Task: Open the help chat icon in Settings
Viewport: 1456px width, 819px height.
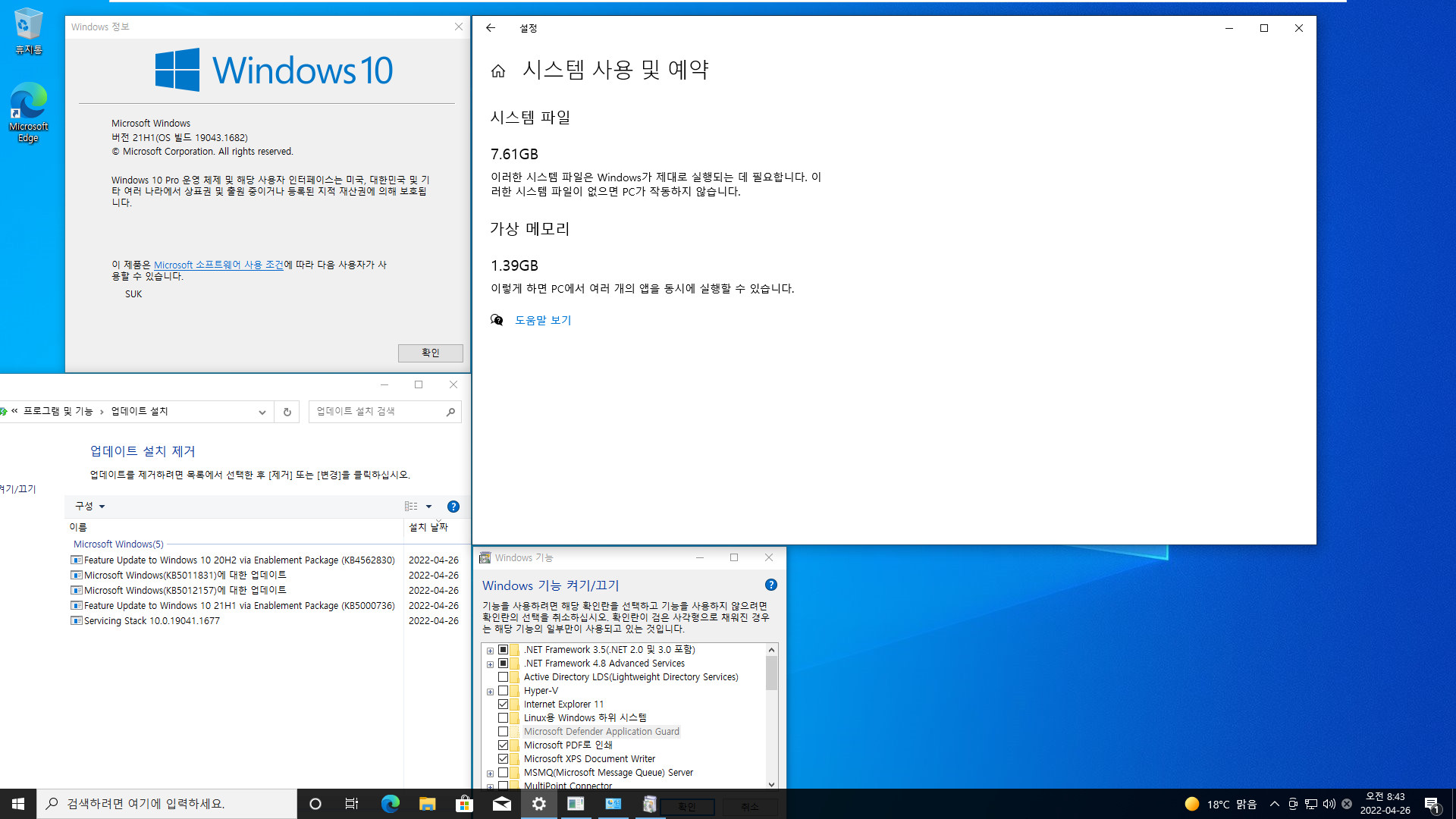Action: coord(497,320)
